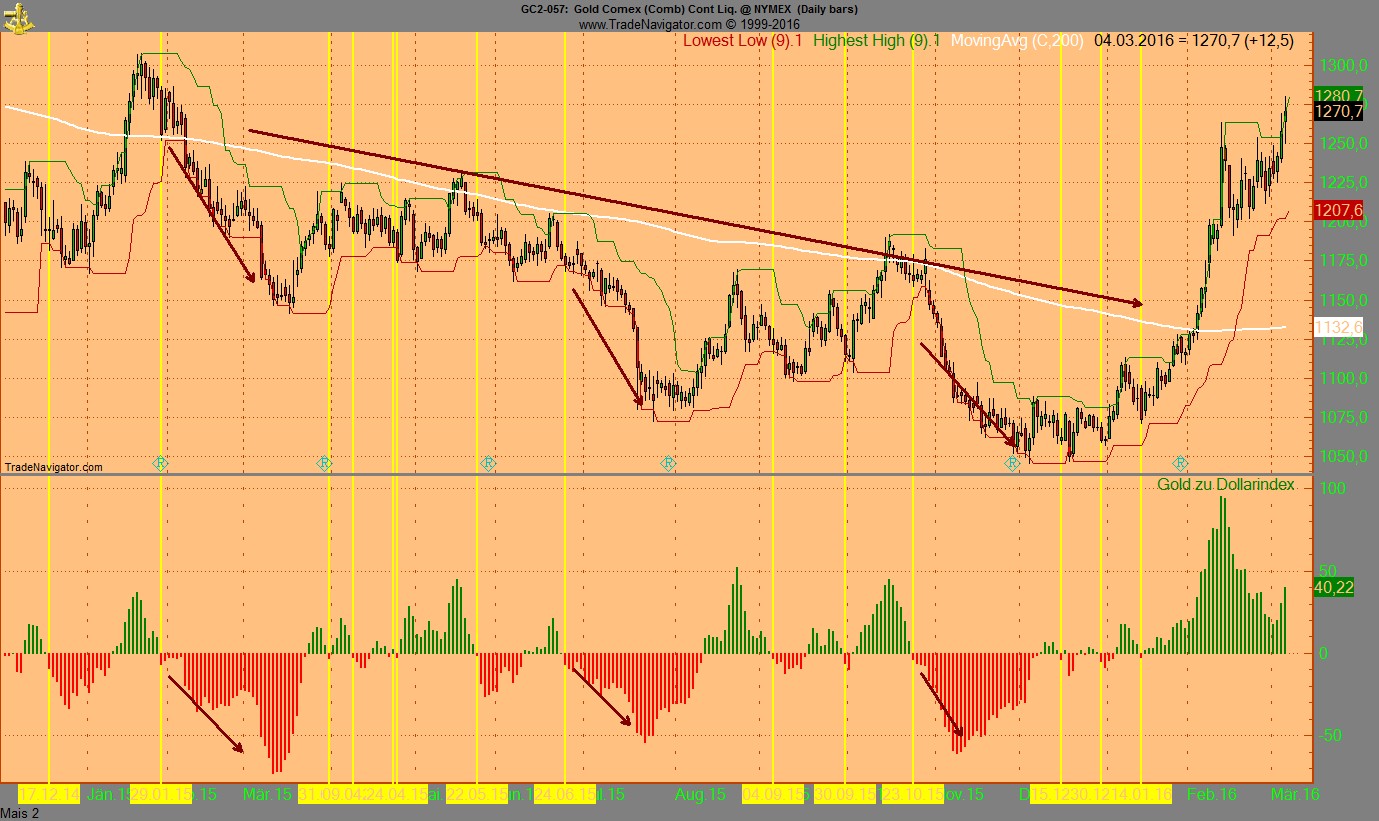Select the R marker above the Feb.16 label
The image size is (1379, 821).
(x=1180, y=463)
